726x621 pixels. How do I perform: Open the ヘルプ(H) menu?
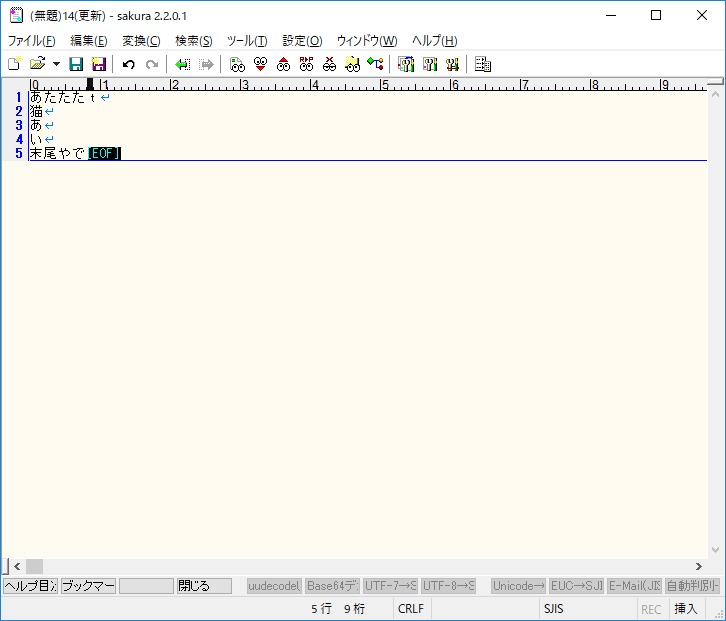coord(434,41)
